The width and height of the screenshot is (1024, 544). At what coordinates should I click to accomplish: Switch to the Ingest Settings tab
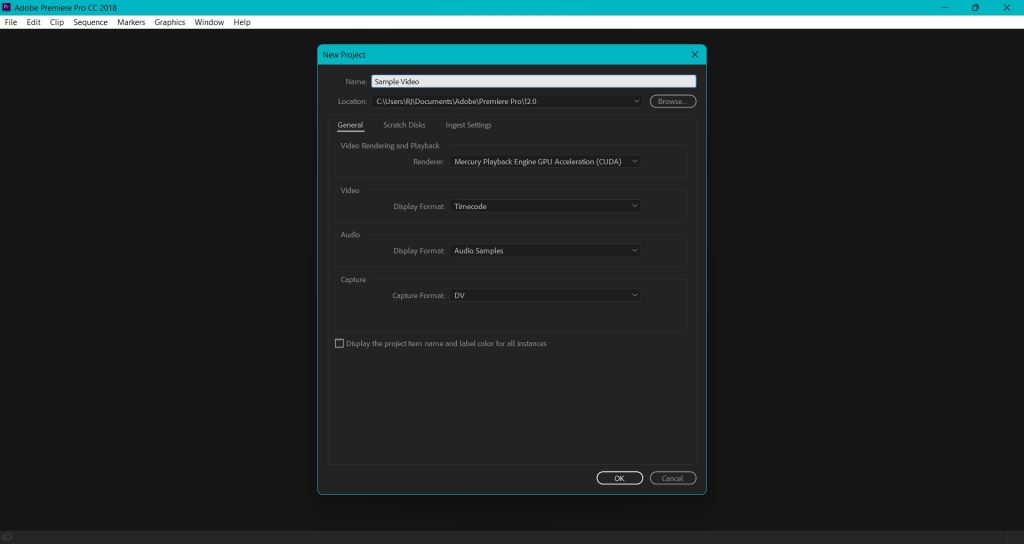[x=468, y=125]
